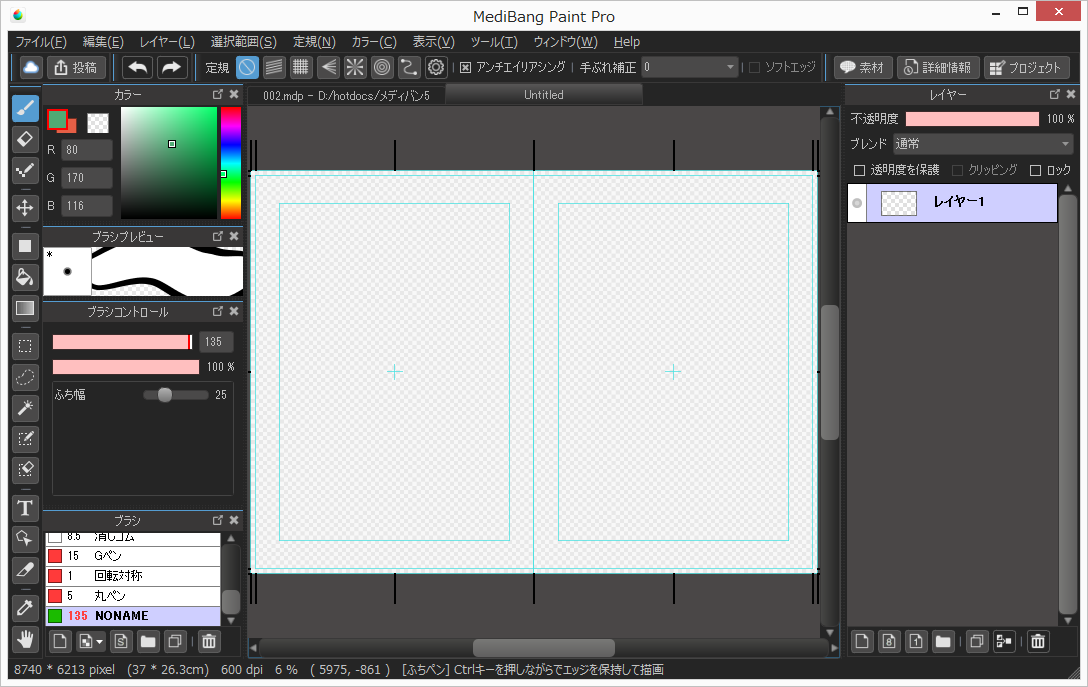Select the Gradient tool
The image size is (1088, 687).
(25, 307)
